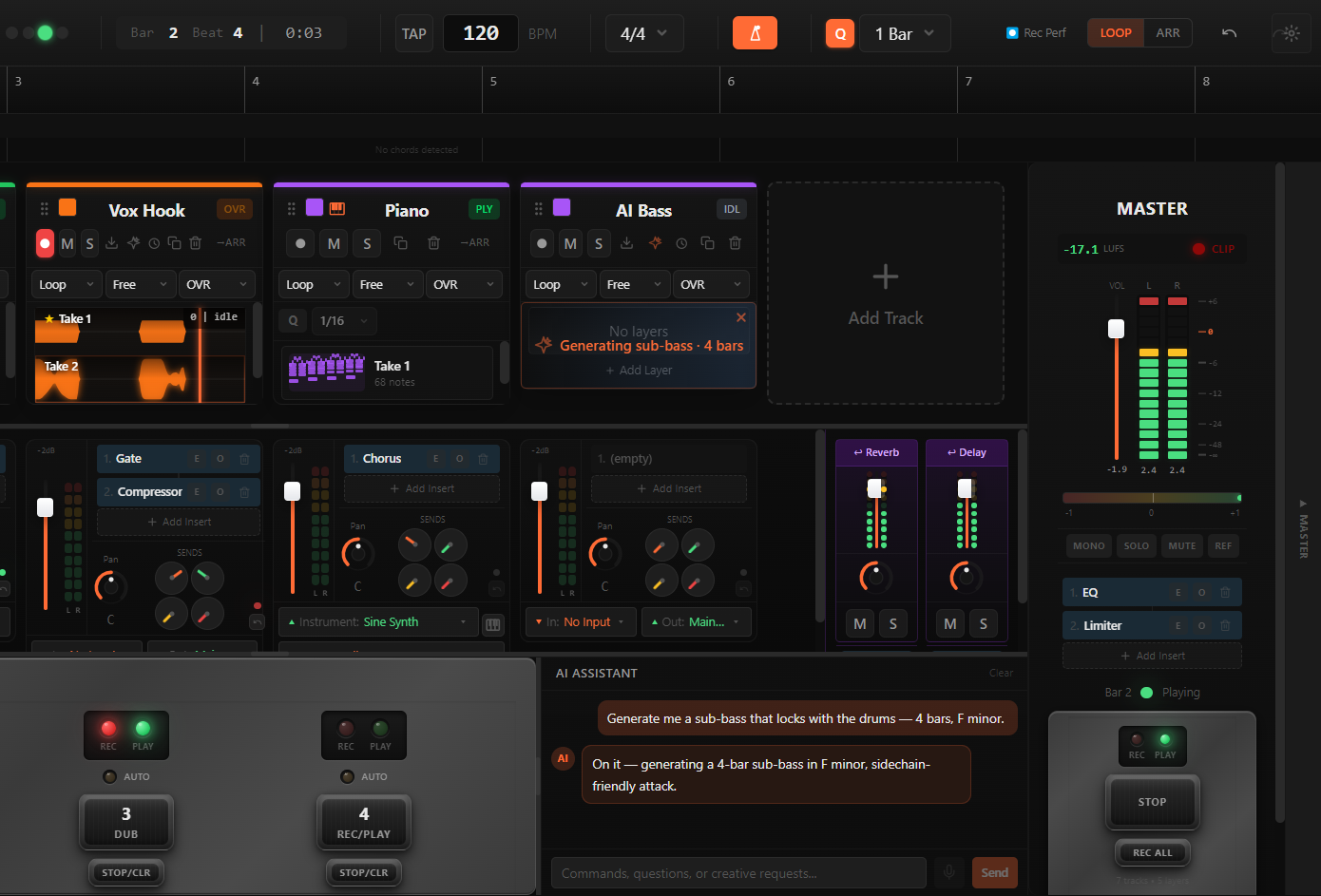Toggle the metronome button
Viewport: 1321px width, 896px height.
point(755,33)
